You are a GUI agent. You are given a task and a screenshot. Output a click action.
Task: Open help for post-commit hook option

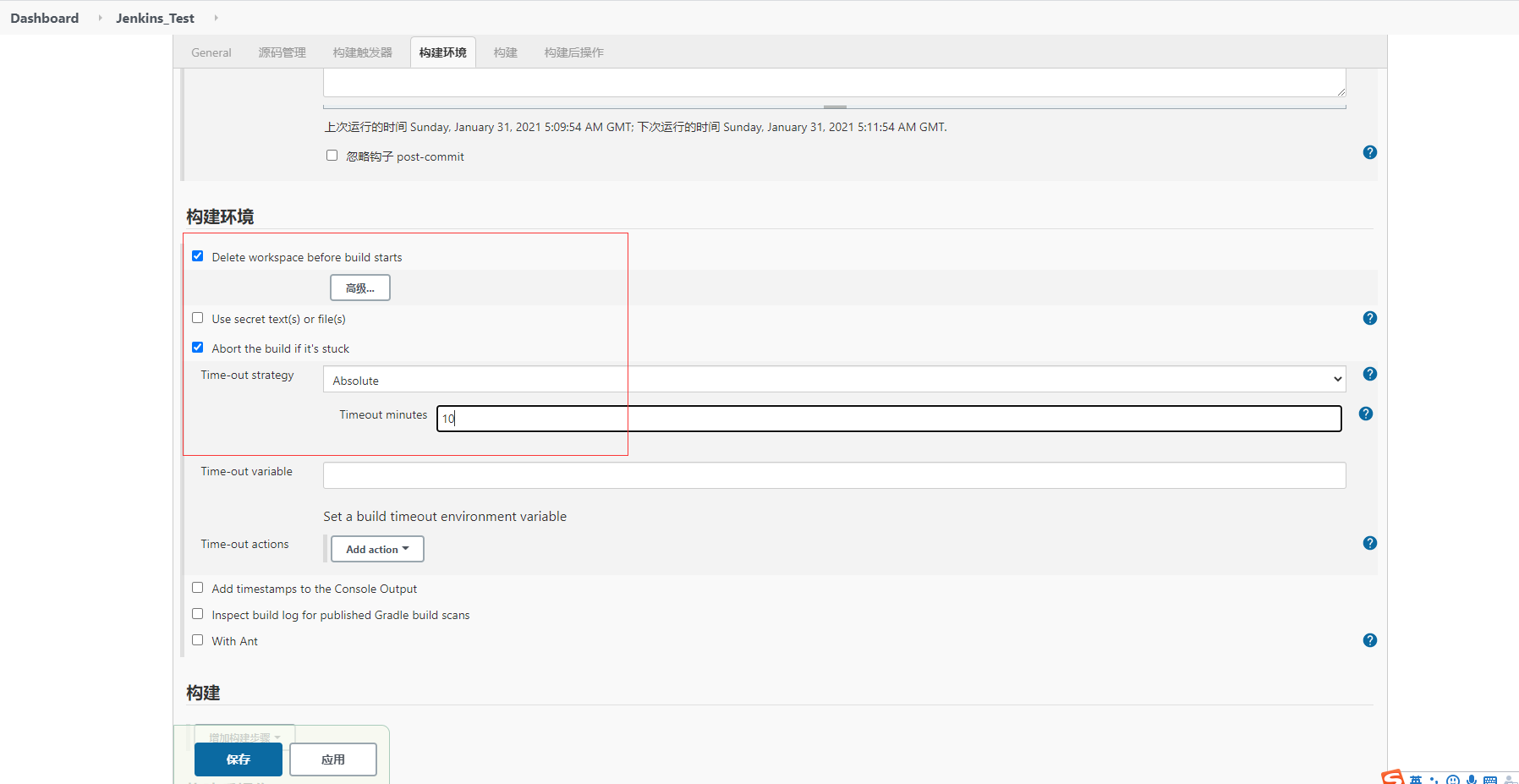[1370, 152]
